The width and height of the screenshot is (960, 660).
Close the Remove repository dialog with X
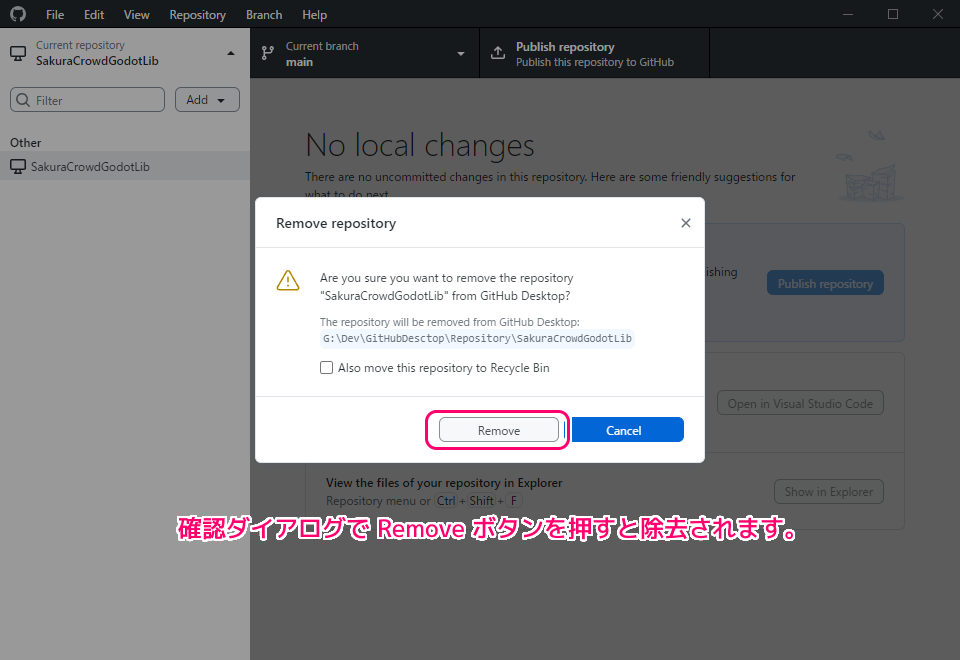[686, 223]
